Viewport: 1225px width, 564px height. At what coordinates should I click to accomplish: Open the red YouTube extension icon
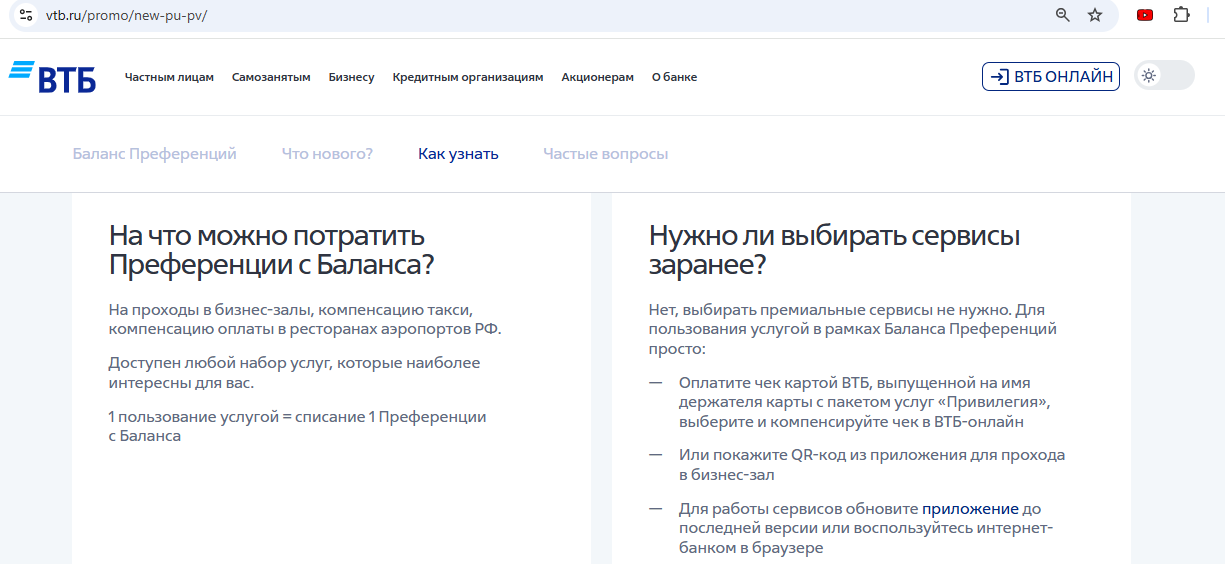(x=1145, y=15)
